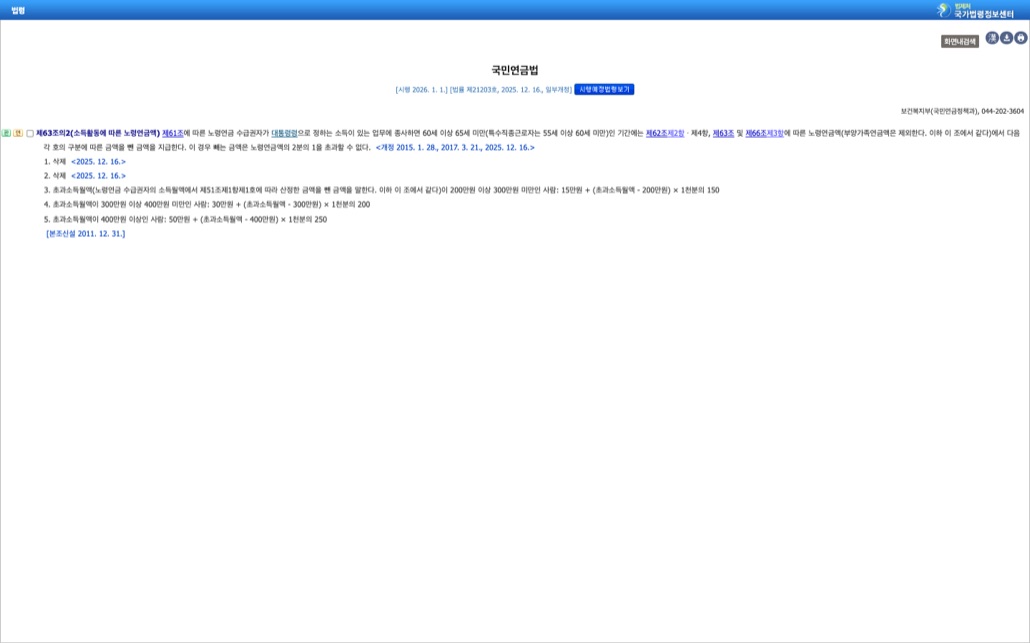Viewport: 1030px width, 643px height.
Task: Click the green 판 precedent icon beside 제63조의2
Action: [7, 133]
